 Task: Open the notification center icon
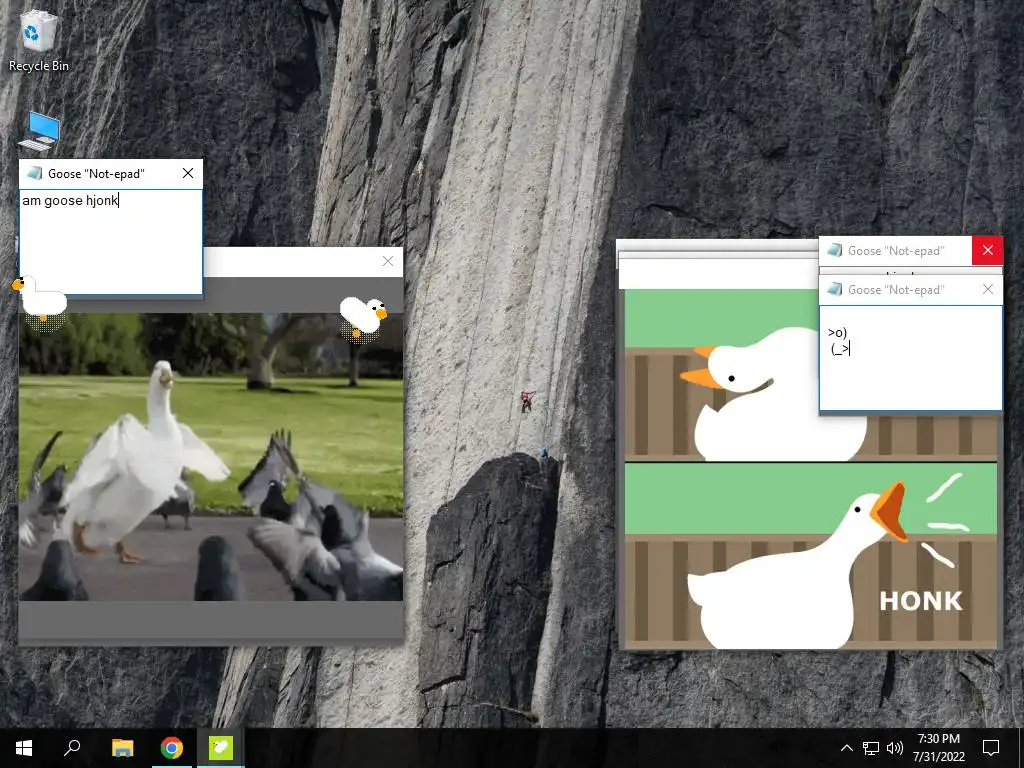tap(991, 748)
